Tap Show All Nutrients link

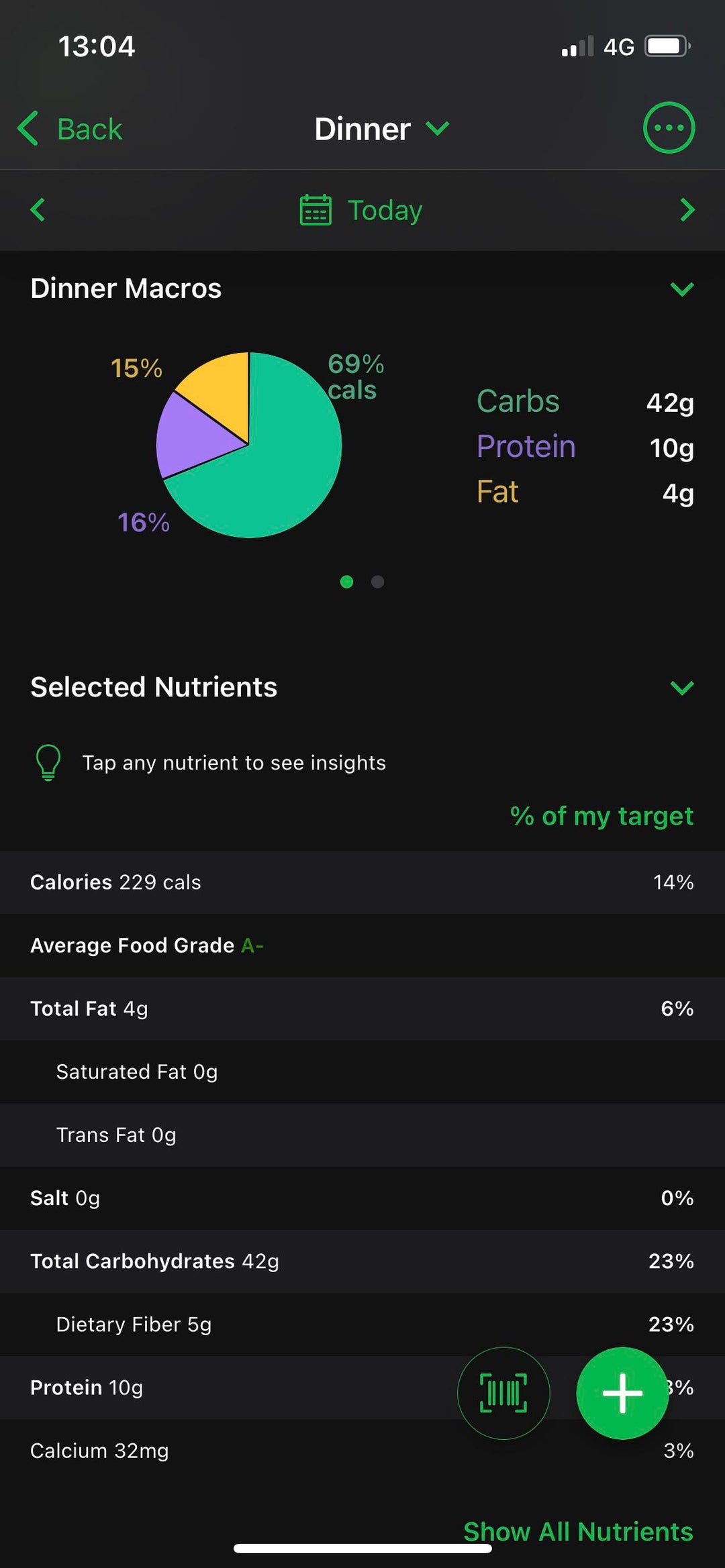[578, 1531]
